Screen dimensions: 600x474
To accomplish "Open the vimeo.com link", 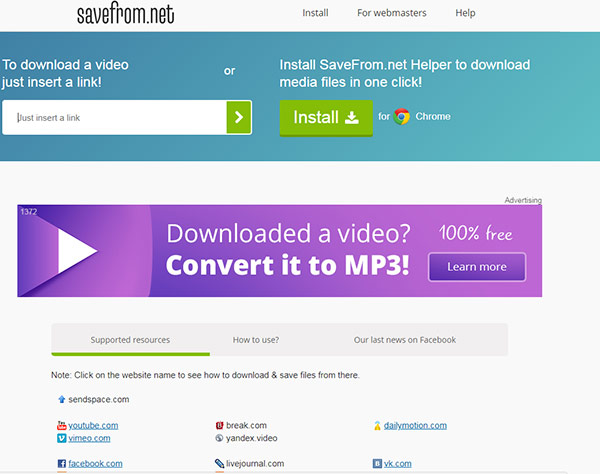I will pyautogui.click(x=89, y=438).
